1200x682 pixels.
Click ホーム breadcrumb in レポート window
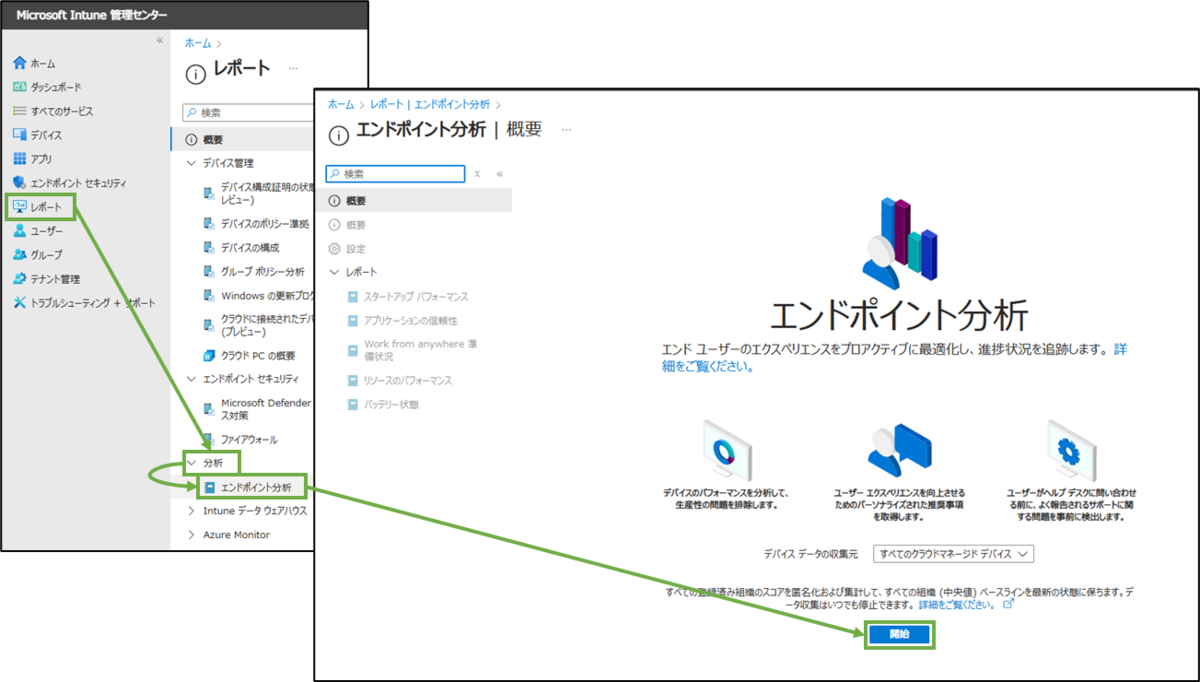pyautogui.click(x=198, y=43)
